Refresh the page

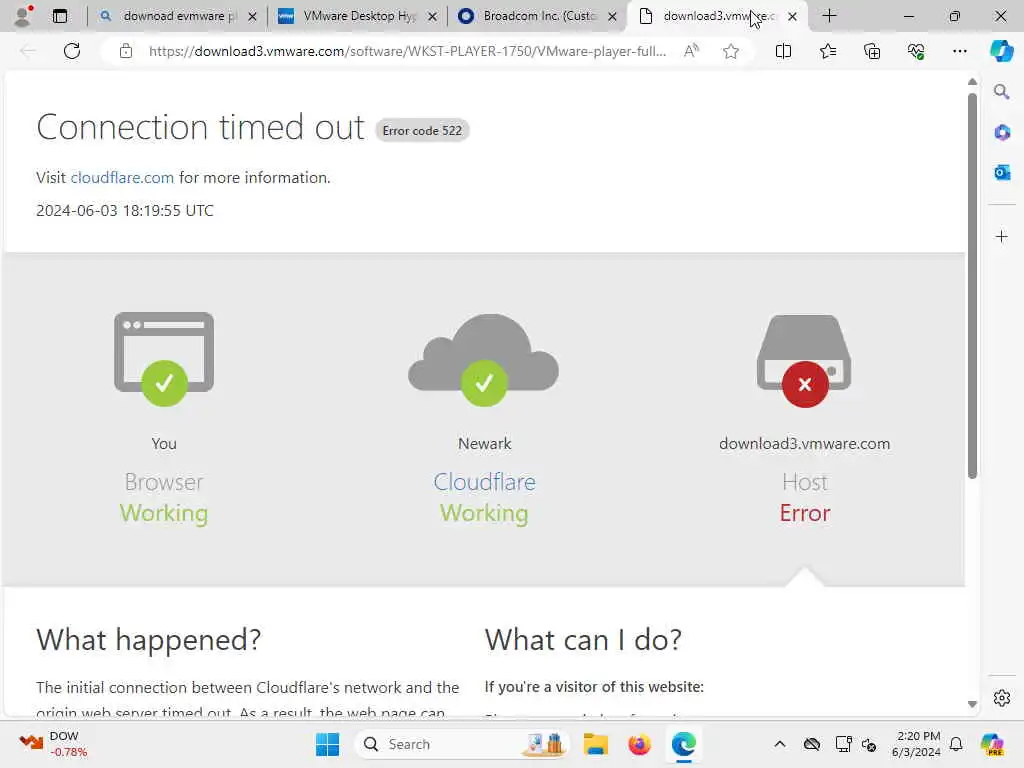click(x=72, y=51)
